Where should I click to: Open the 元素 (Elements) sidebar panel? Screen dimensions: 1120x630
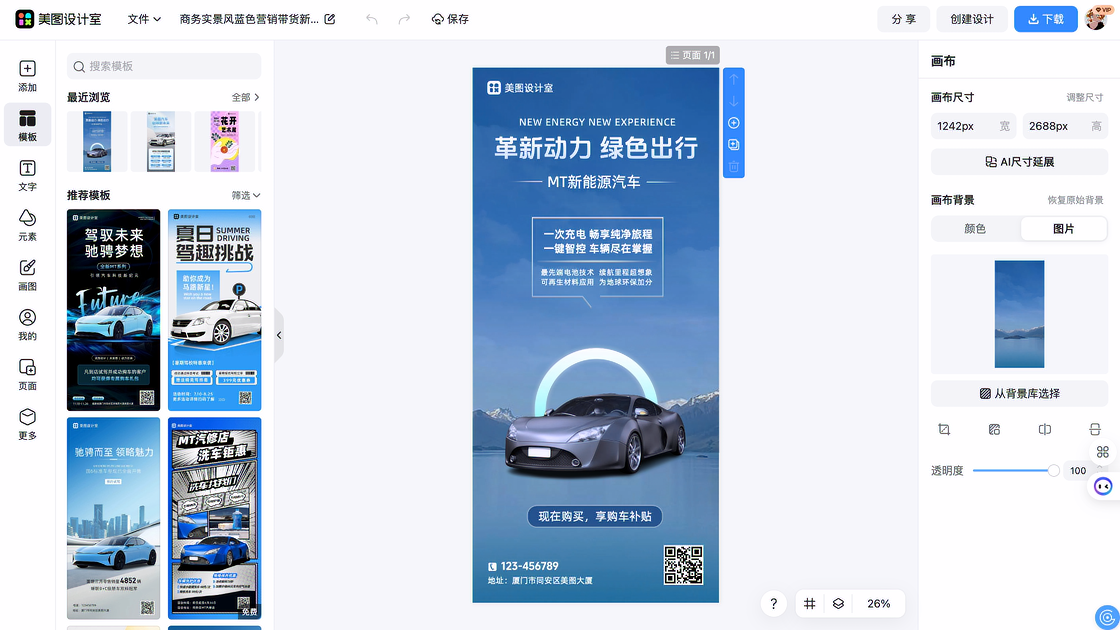point(27,224)
